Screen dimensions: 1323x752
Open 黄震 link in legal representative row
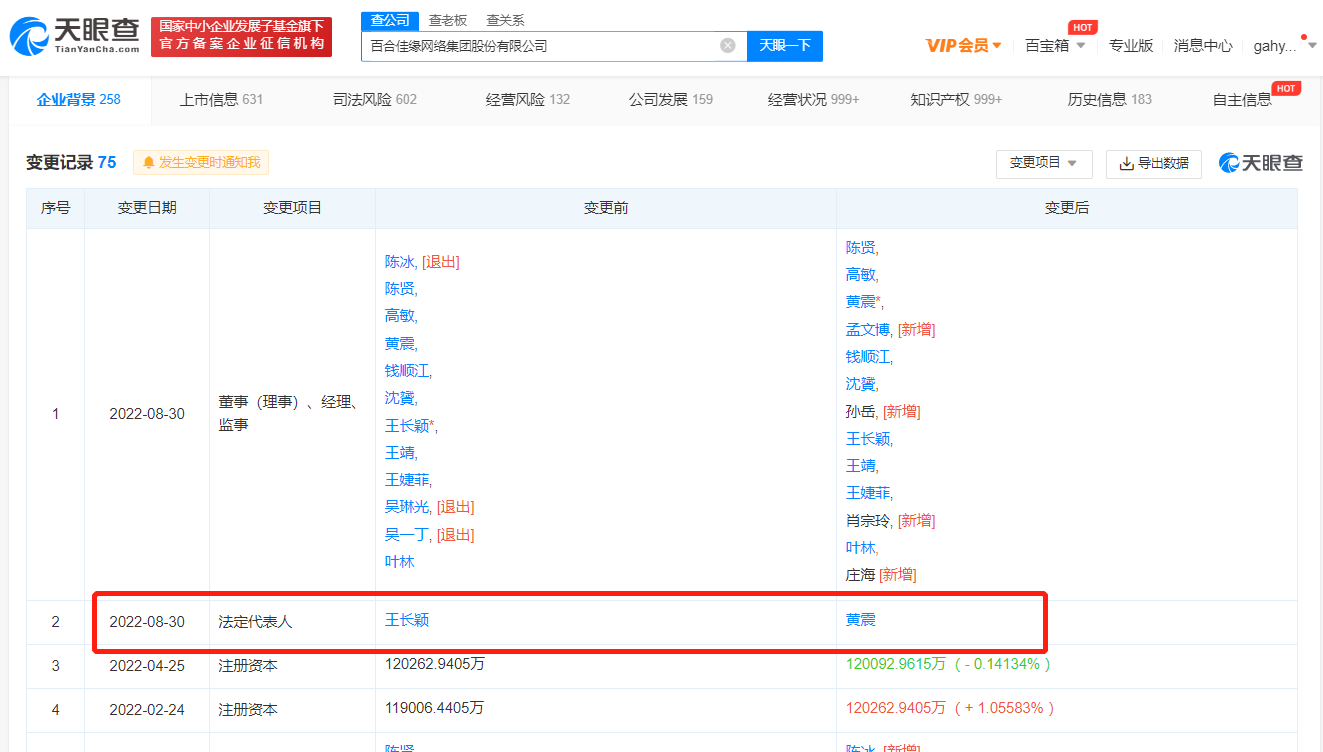[x=860, y=620]
